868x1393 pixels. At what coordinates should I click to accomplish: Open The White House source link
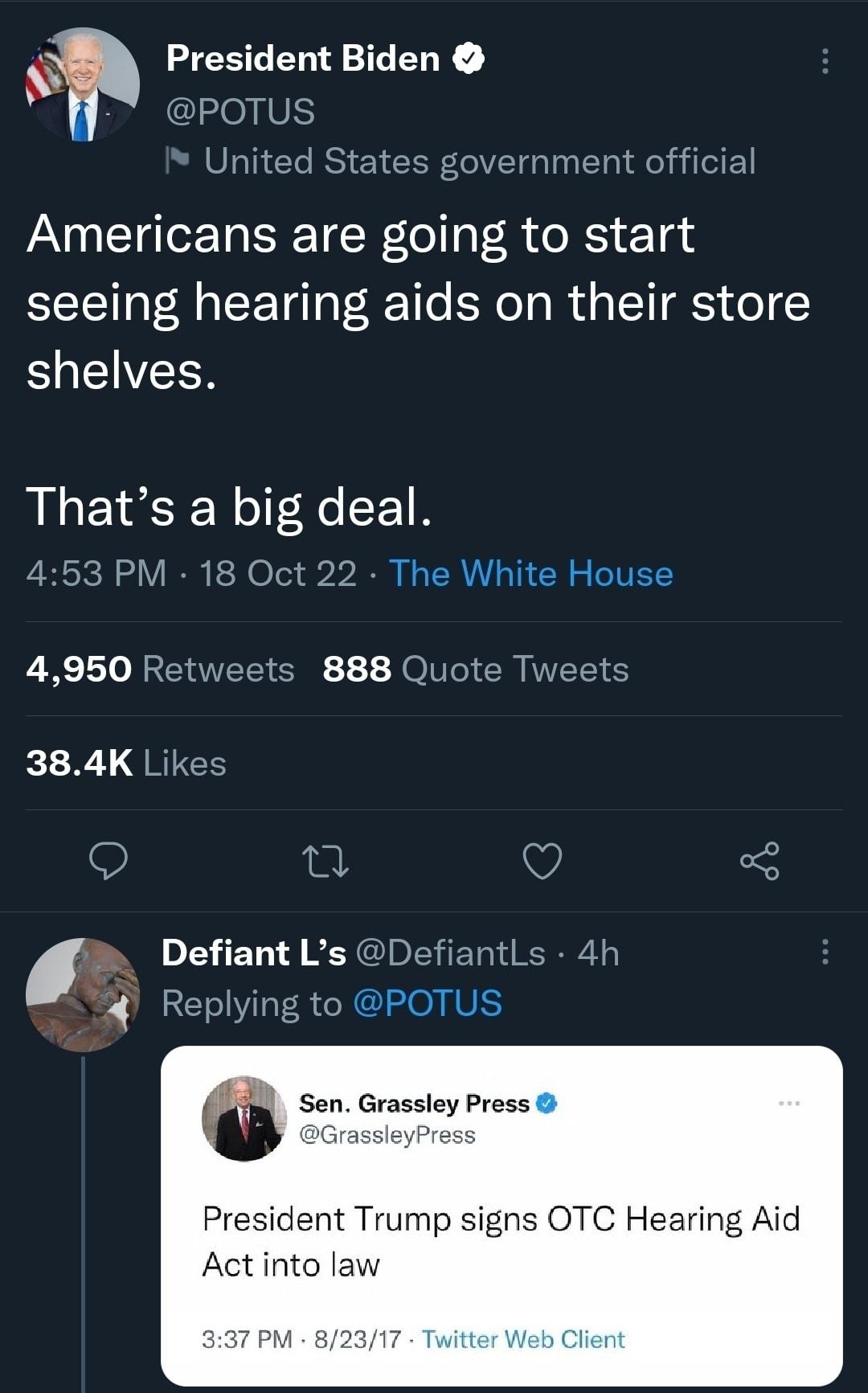(531, 574)
